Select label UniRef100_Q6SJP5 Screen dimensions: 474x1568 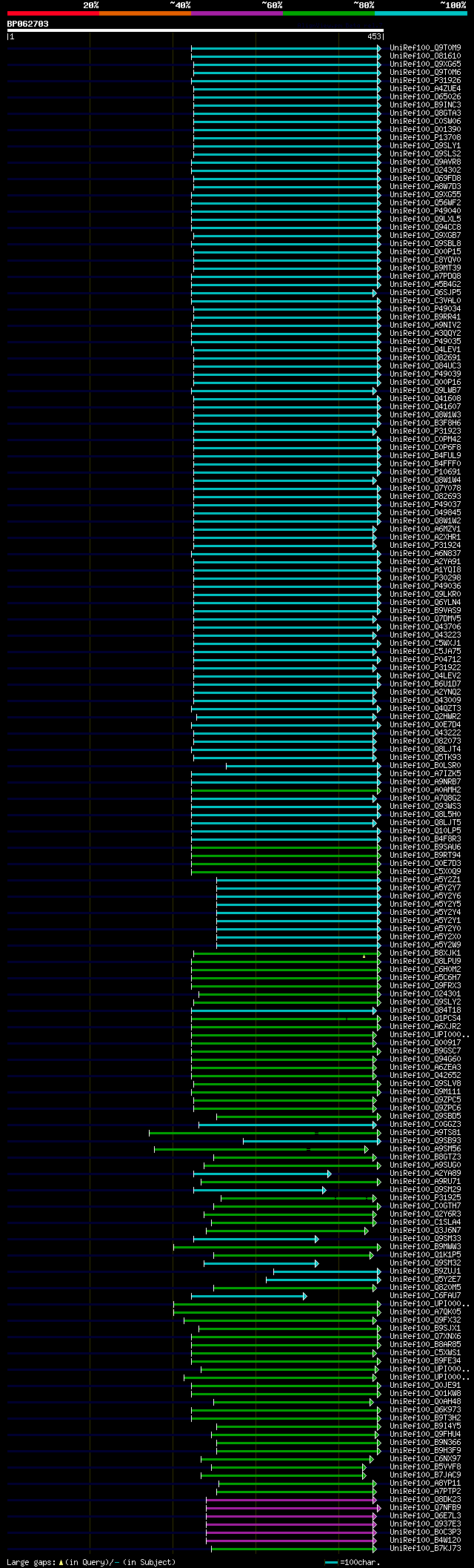[x=425, y=292]
